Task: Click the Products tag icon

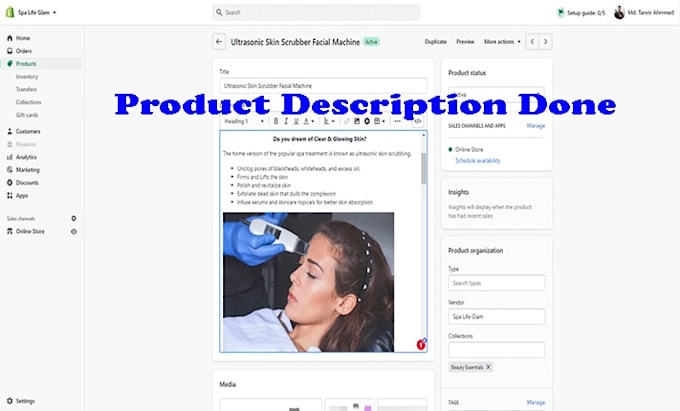Action: click(10, 64)
